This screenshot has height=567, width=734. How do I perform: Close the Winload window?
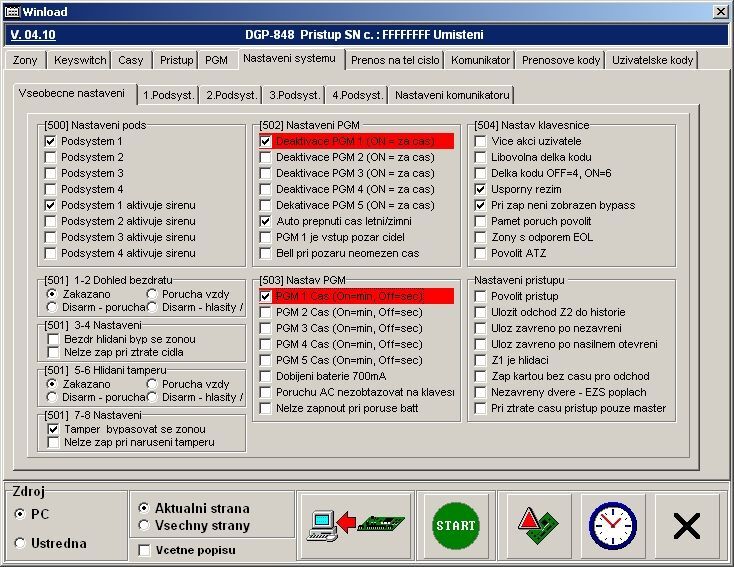pos(720,11)
